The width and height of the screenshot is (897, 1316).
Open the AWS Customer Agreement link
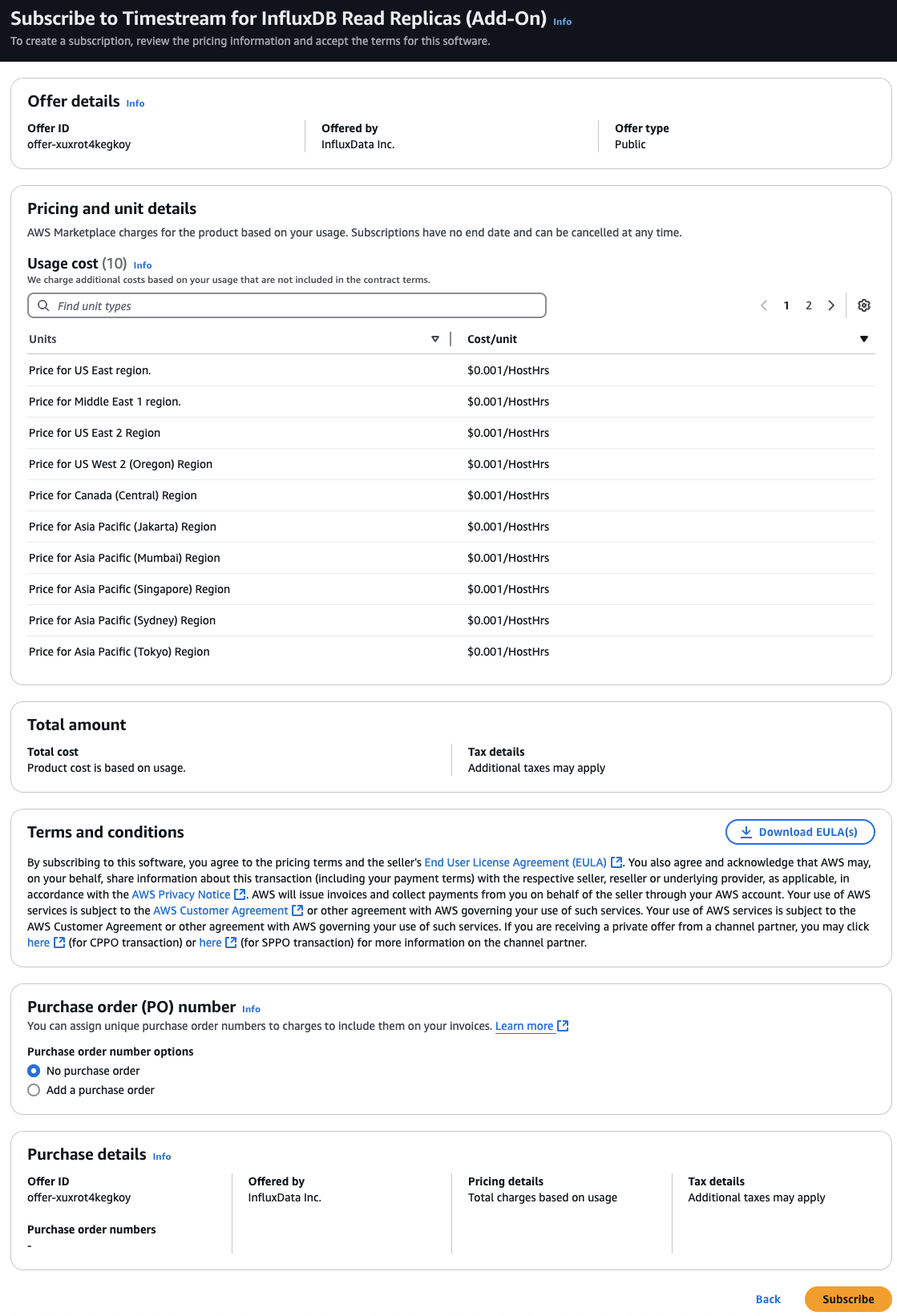(221, 910)
